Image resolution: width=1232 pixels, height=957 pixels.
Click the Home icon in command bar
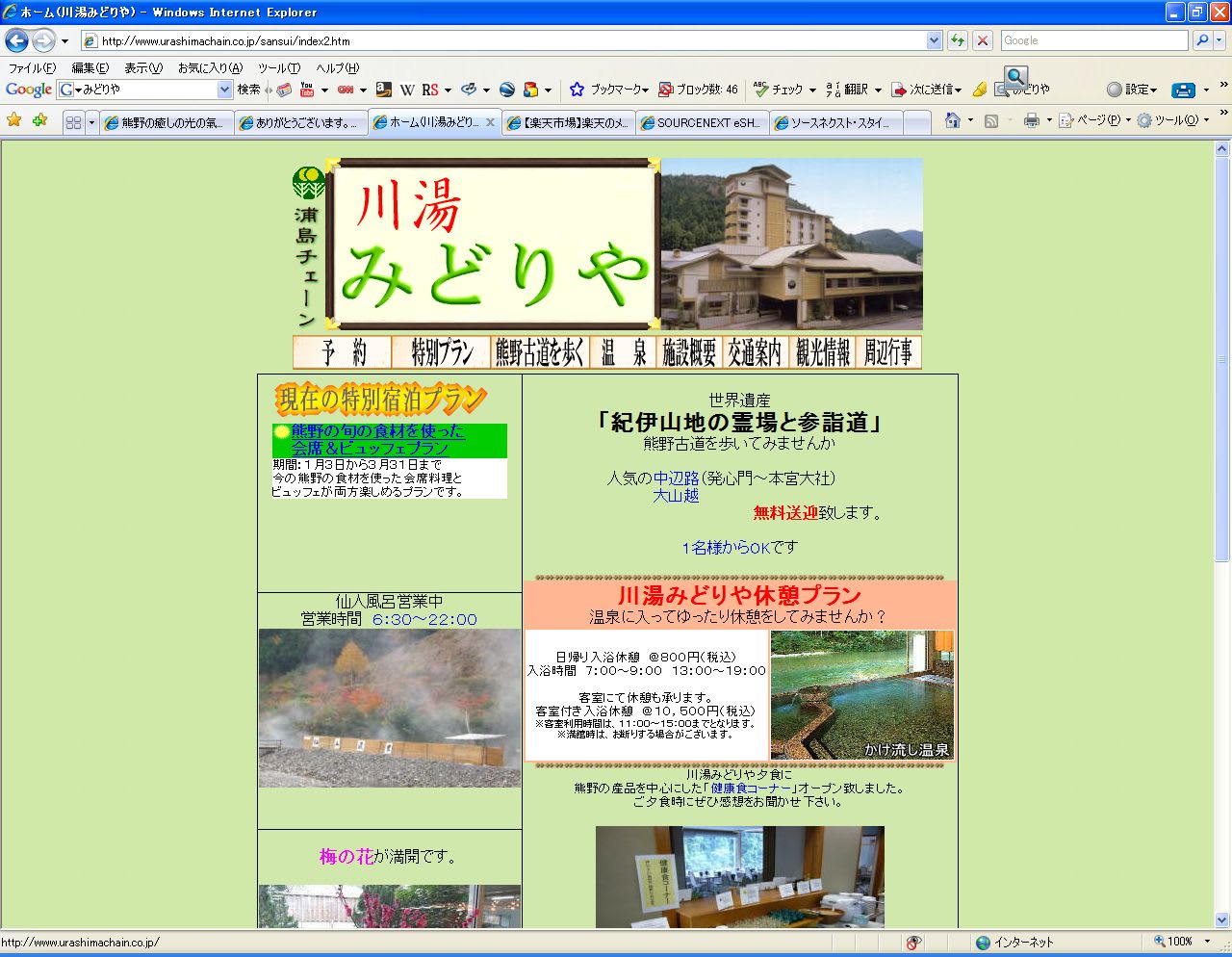(x=953, y=120)
